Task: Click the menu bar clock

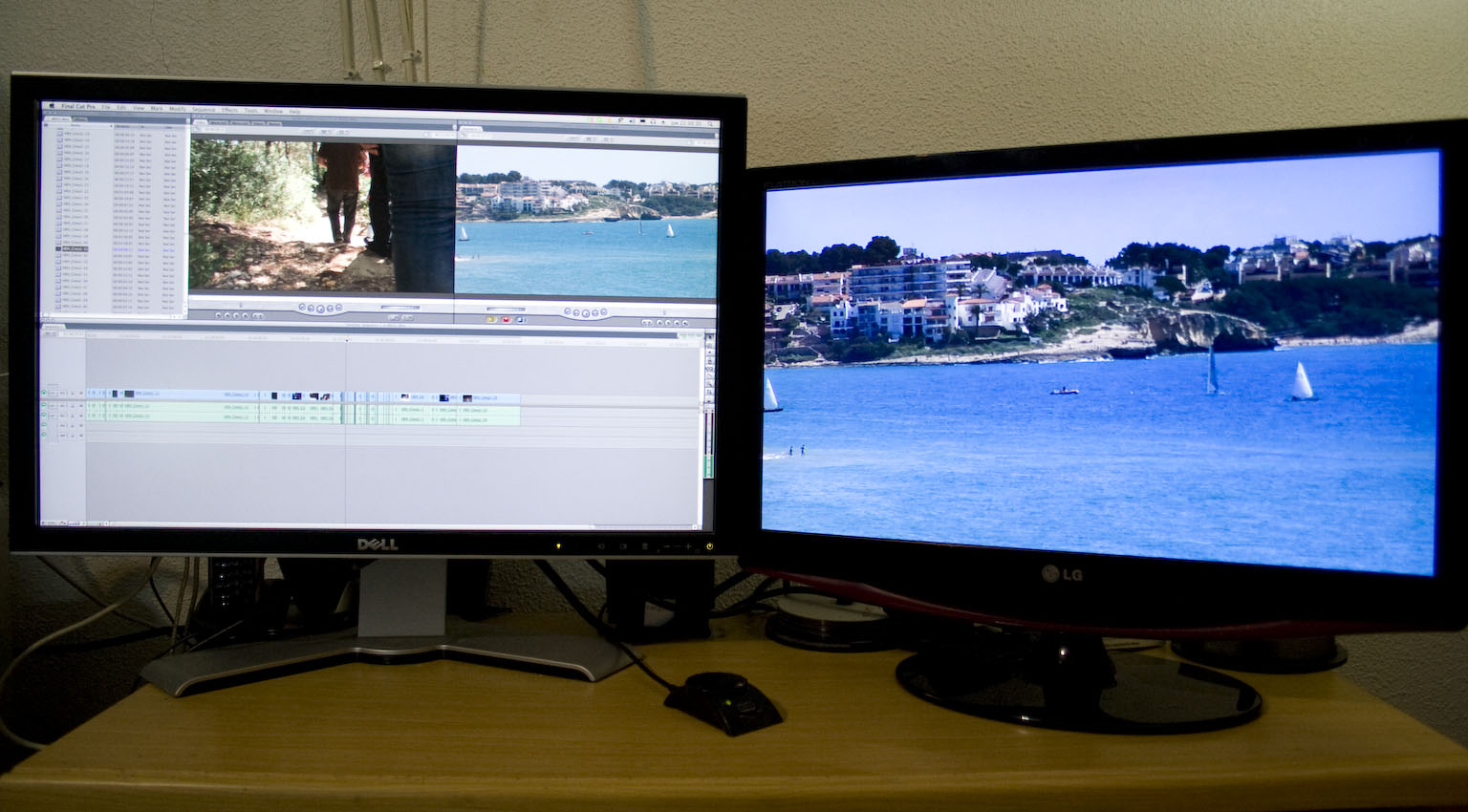Action: coord(685,122)
